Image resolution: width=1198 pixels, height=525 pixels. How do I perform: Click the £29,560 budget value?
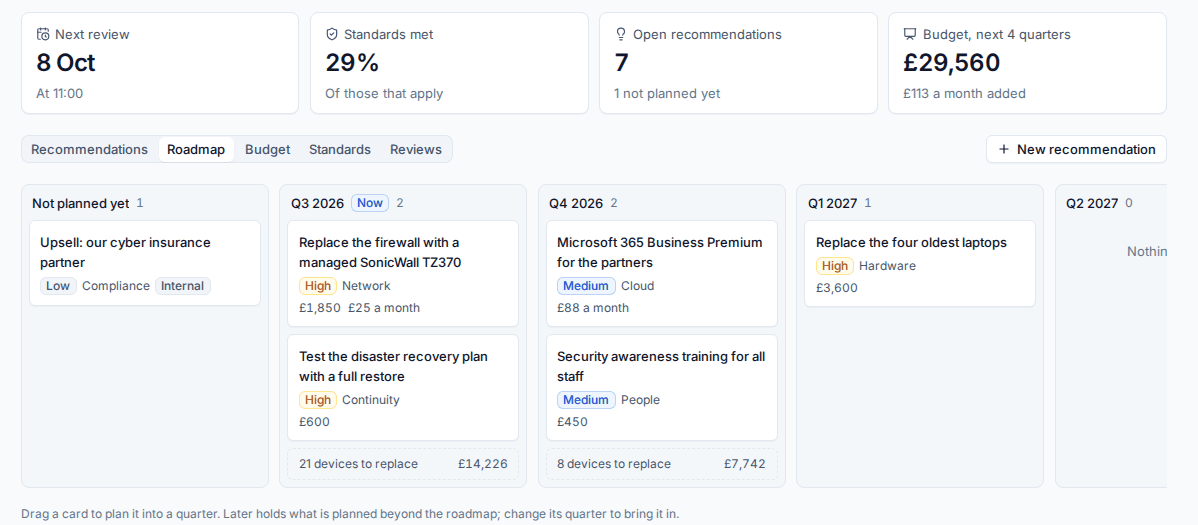pos(951,63)
